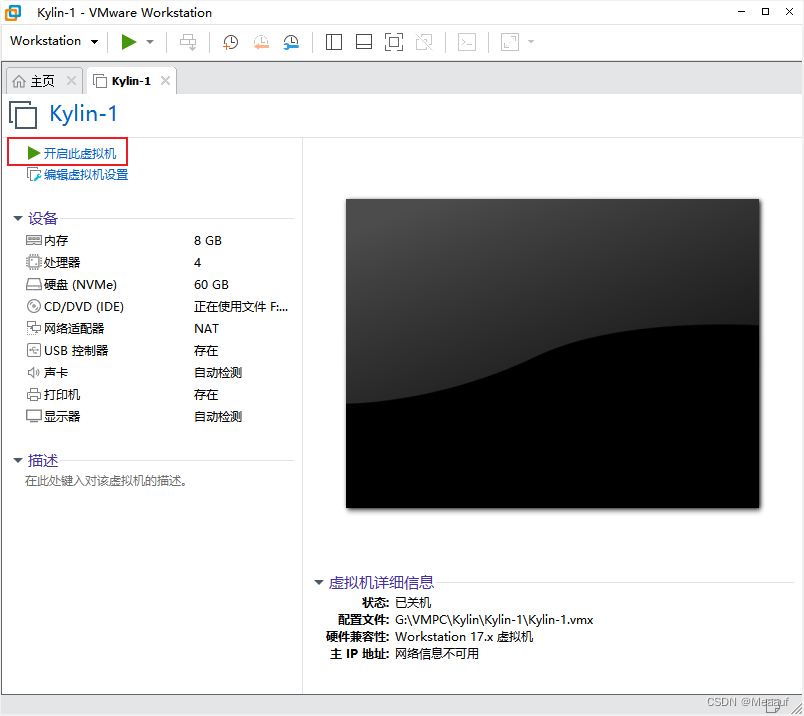The width and height of the screenshot is (804, 716).
Task: Select the 60 GB disk value
Action: (211, 285)
